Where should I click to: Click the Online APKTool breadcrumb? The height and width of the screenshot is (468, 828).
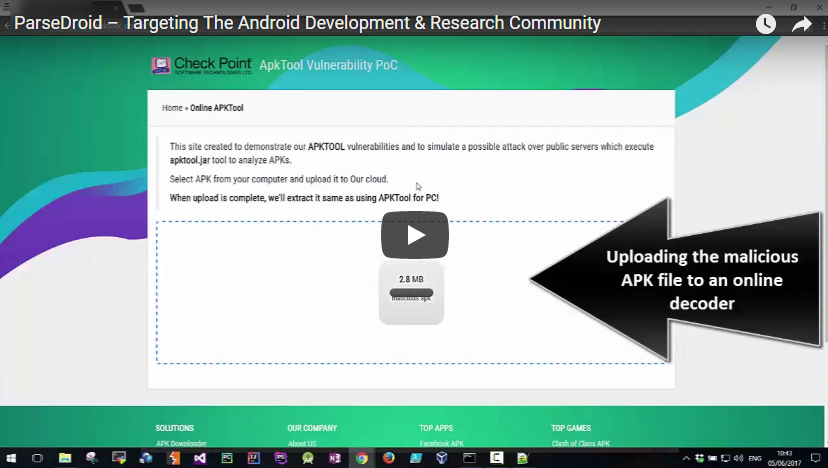(217, 108)
